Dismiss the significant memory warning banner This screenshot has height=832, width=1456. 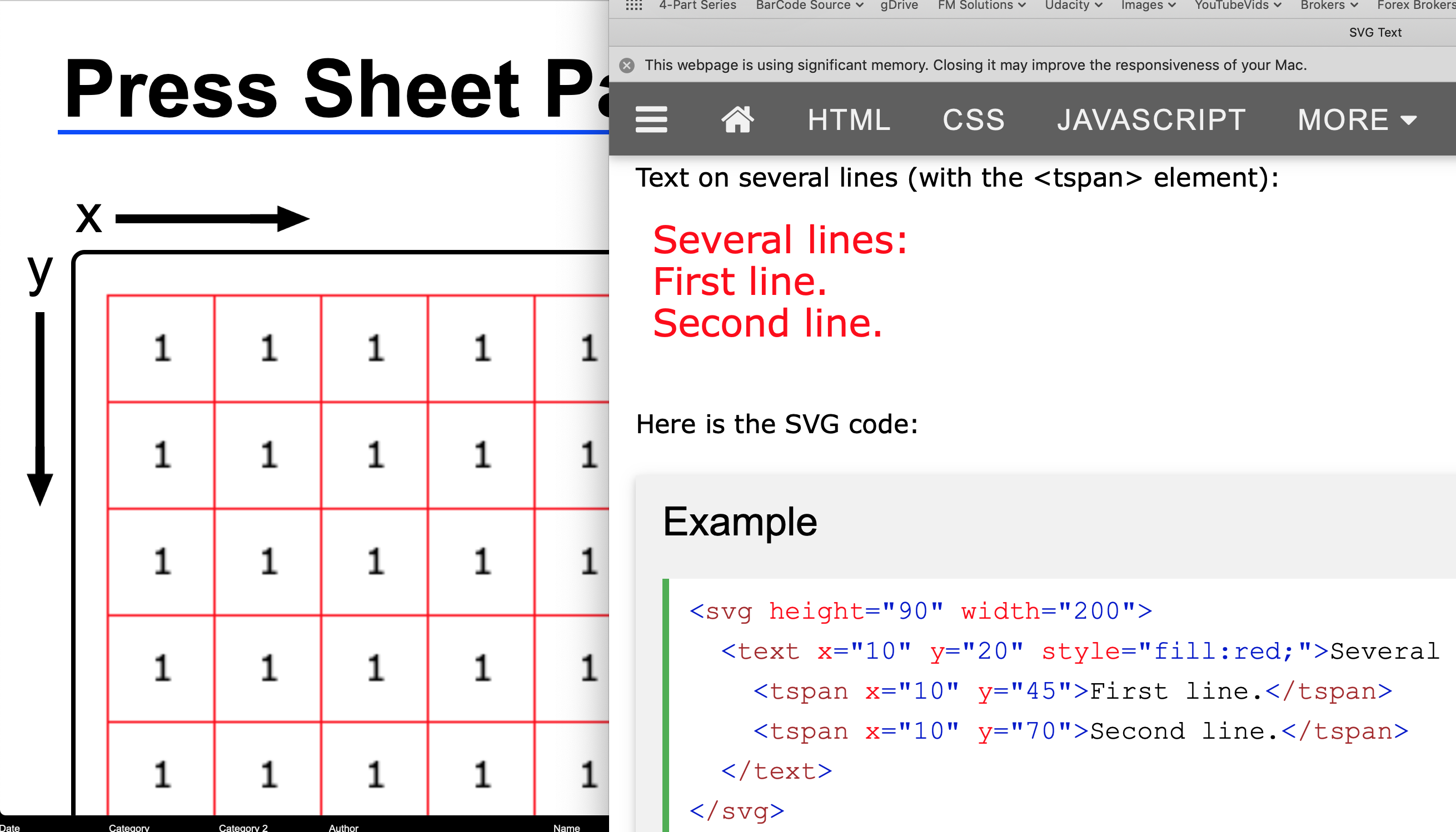pyautogui.click(x=626, y=65)
